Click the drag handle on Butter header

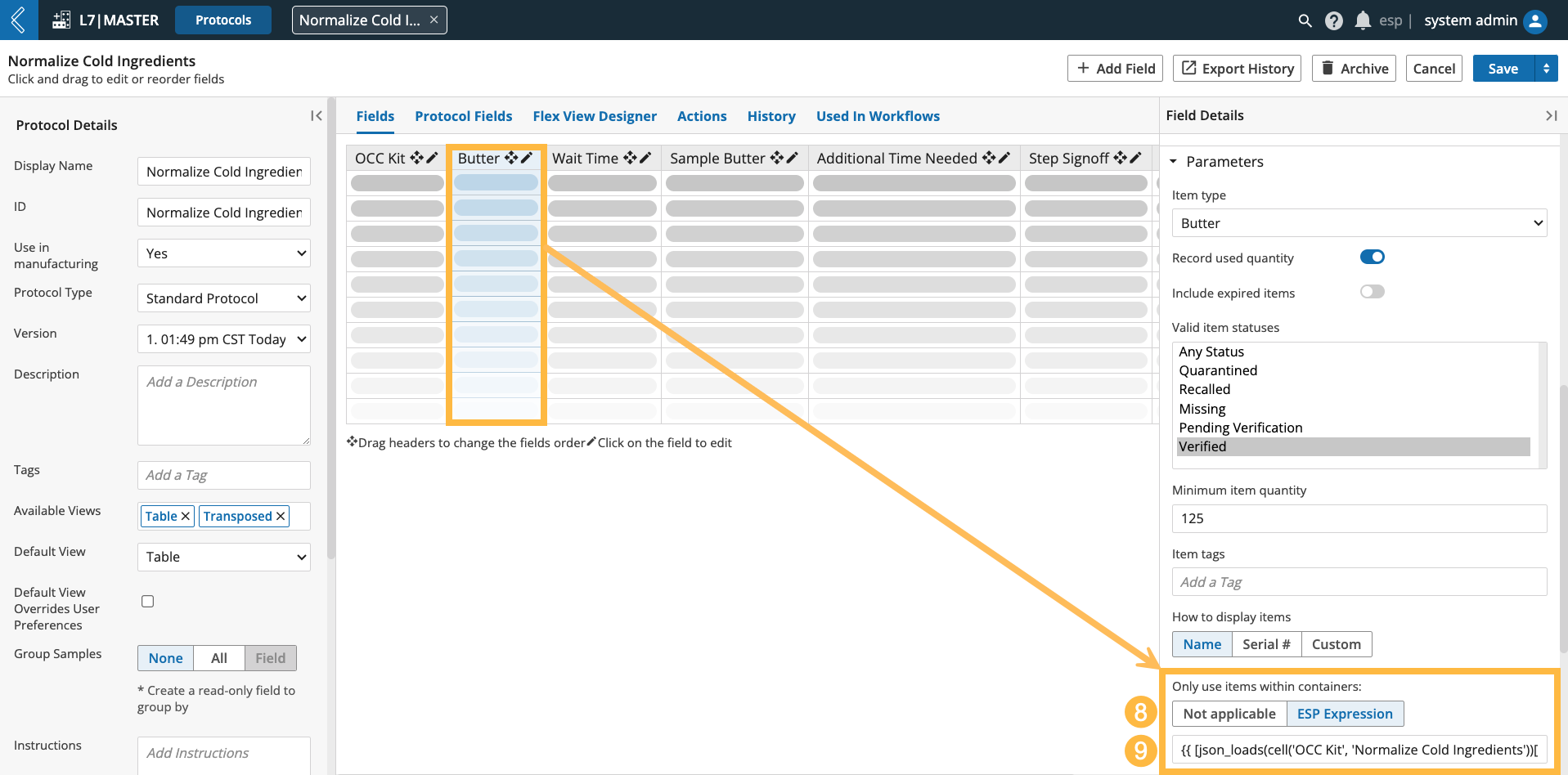pyautogui.click(x=511, y=158)
